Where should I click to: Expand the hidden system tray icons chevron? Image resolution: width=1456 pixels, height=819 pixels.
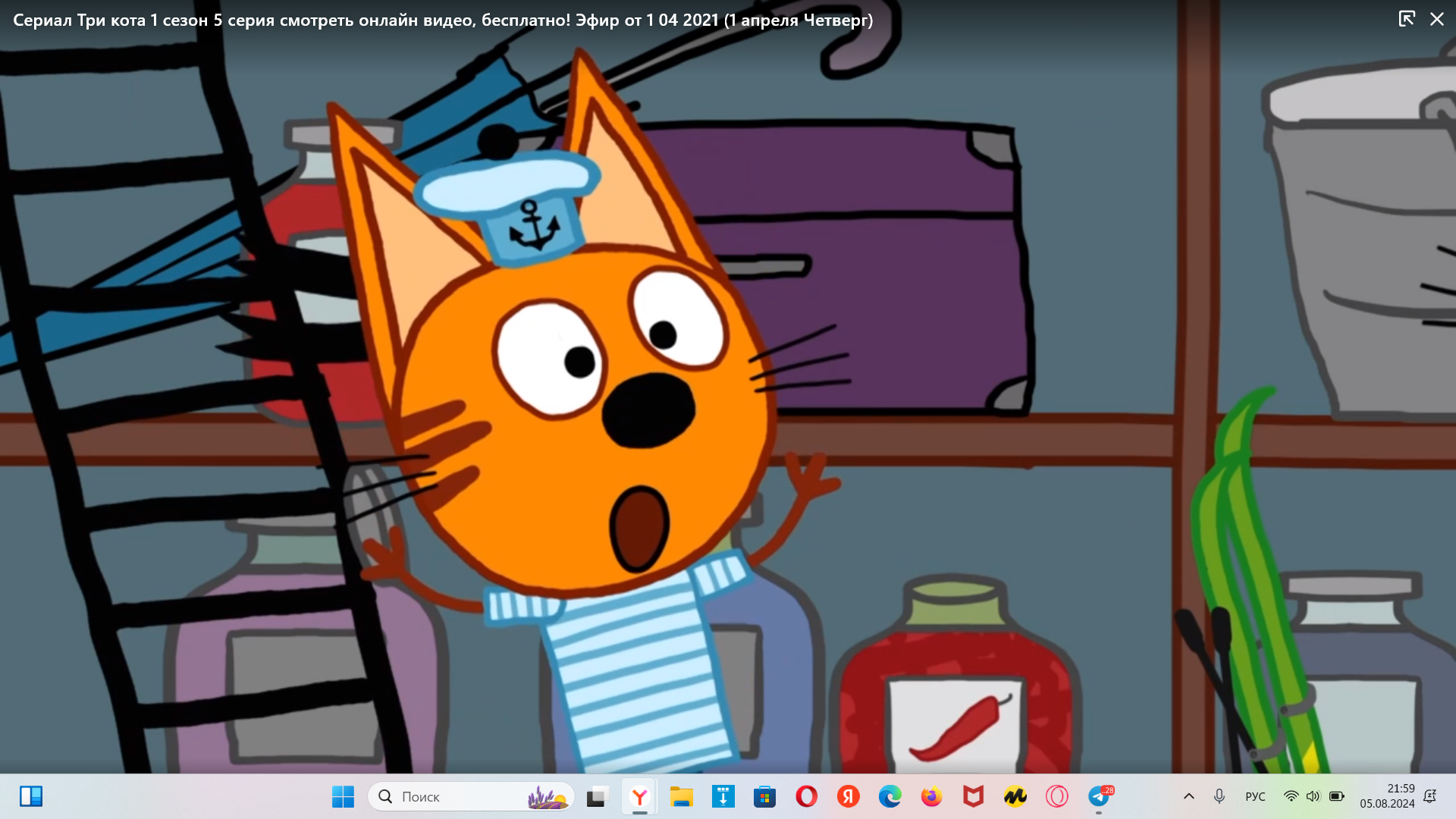pos(1189,796)
